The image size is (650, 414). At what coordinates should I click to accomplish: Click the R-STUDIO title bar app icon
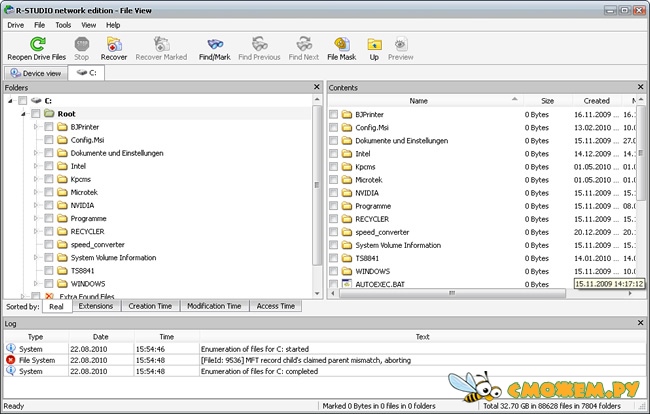tap(8, 10)
